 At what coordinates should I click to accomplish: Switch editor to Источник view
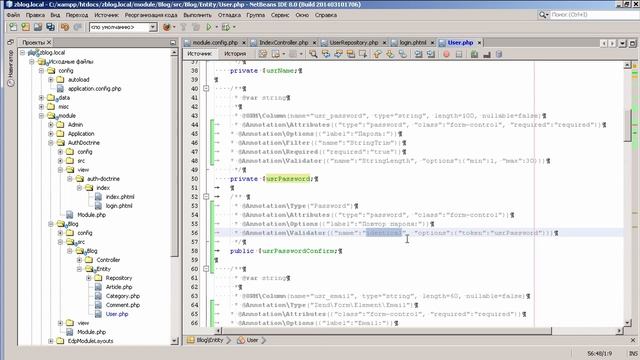200,53
